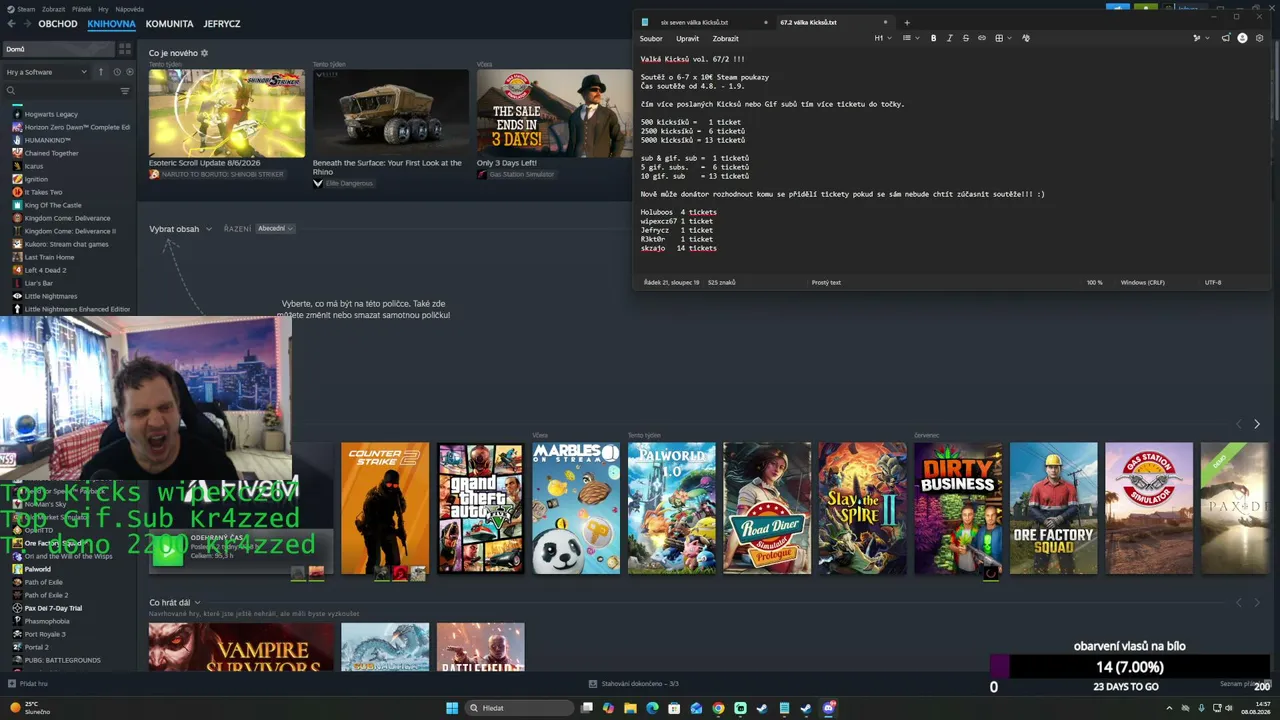This screenshot has height=720, width=1280.
Task: Insert link icon in Notepad toolbar
Action: (982, 38)
